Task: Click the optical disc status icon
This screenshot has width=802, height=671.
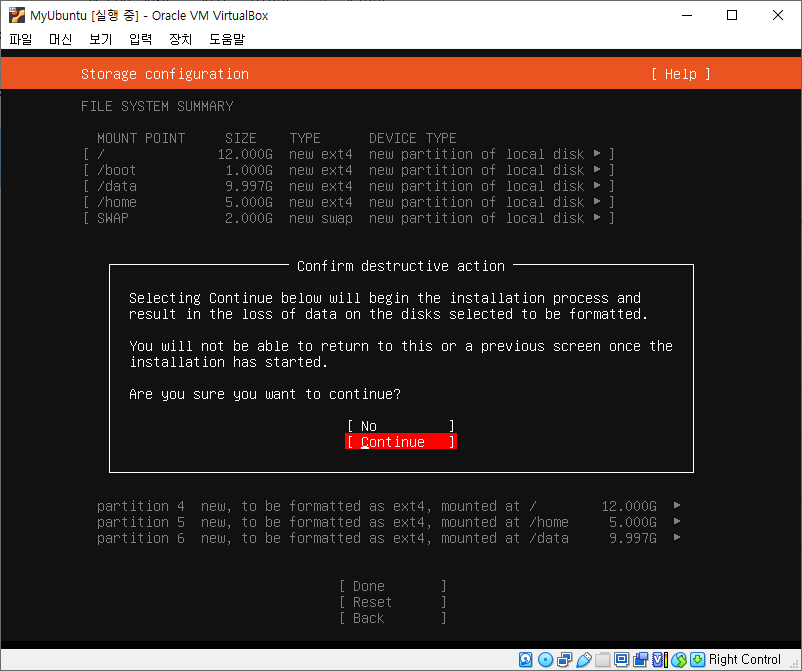Action: tap(545, 660)
